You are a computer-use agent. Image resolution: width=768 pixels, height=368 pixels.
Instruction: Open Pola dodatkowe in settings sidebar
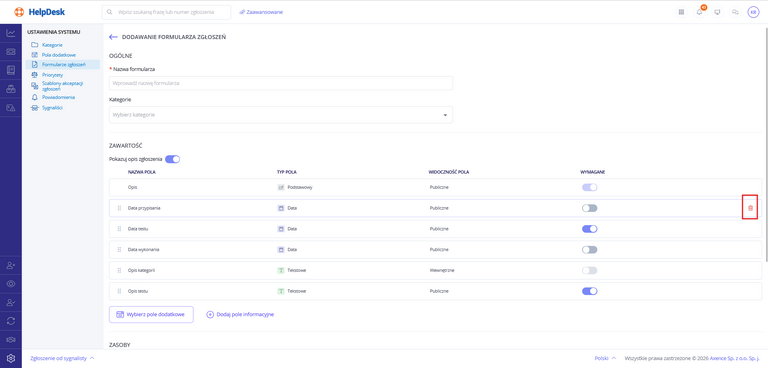(58, 55)
